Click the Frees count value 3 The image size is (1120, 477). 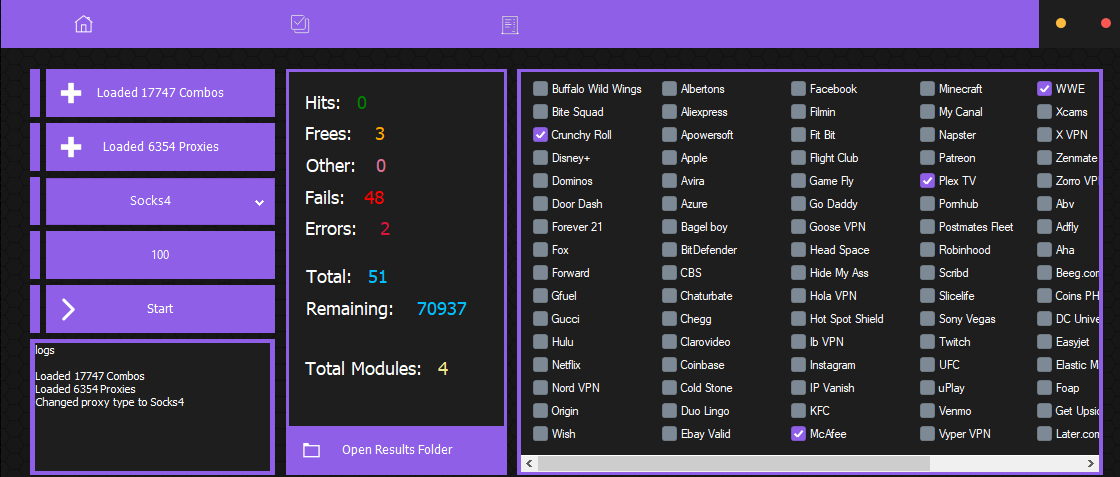tap(380, 134)
